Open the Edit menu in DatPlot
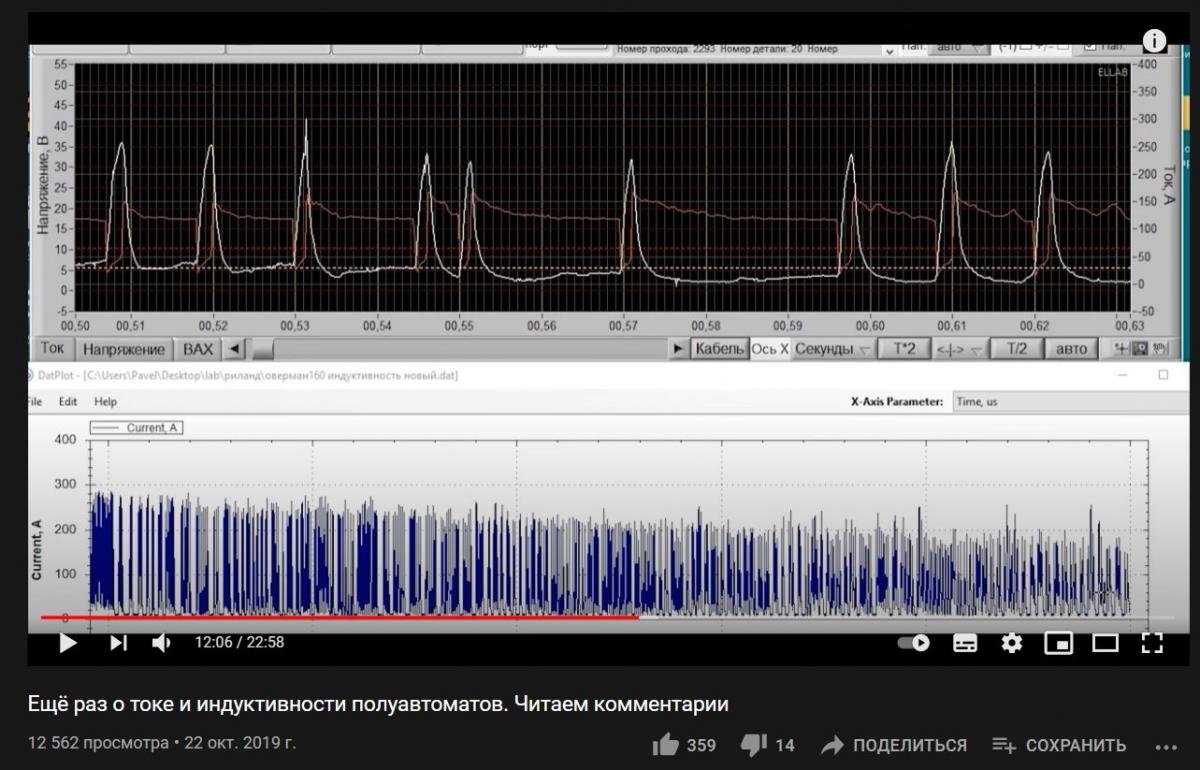This screenshot has height=770, width=1200. coord(67,401)
